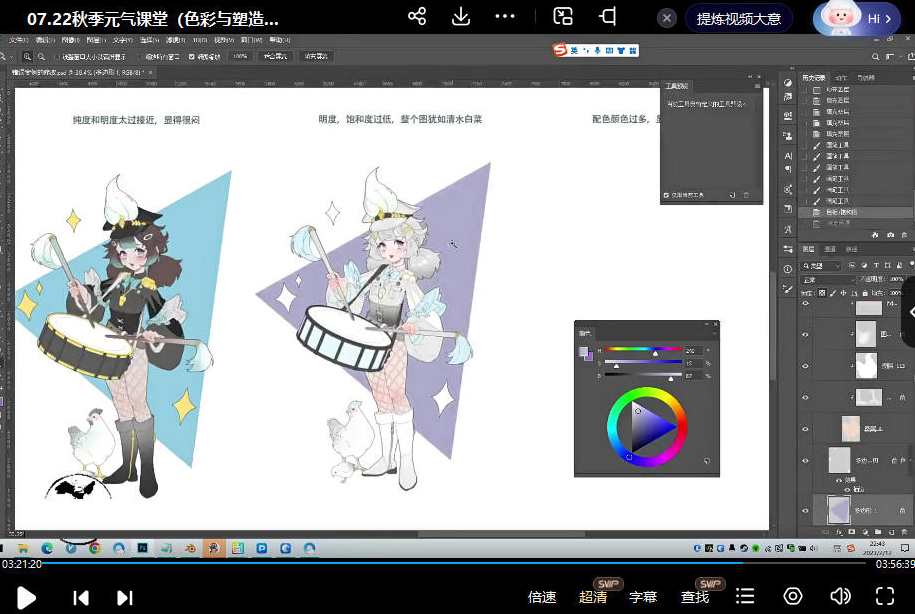Click the 字幕 subtitles option
The height and width of the screenshot is (614, 915).
643,597
